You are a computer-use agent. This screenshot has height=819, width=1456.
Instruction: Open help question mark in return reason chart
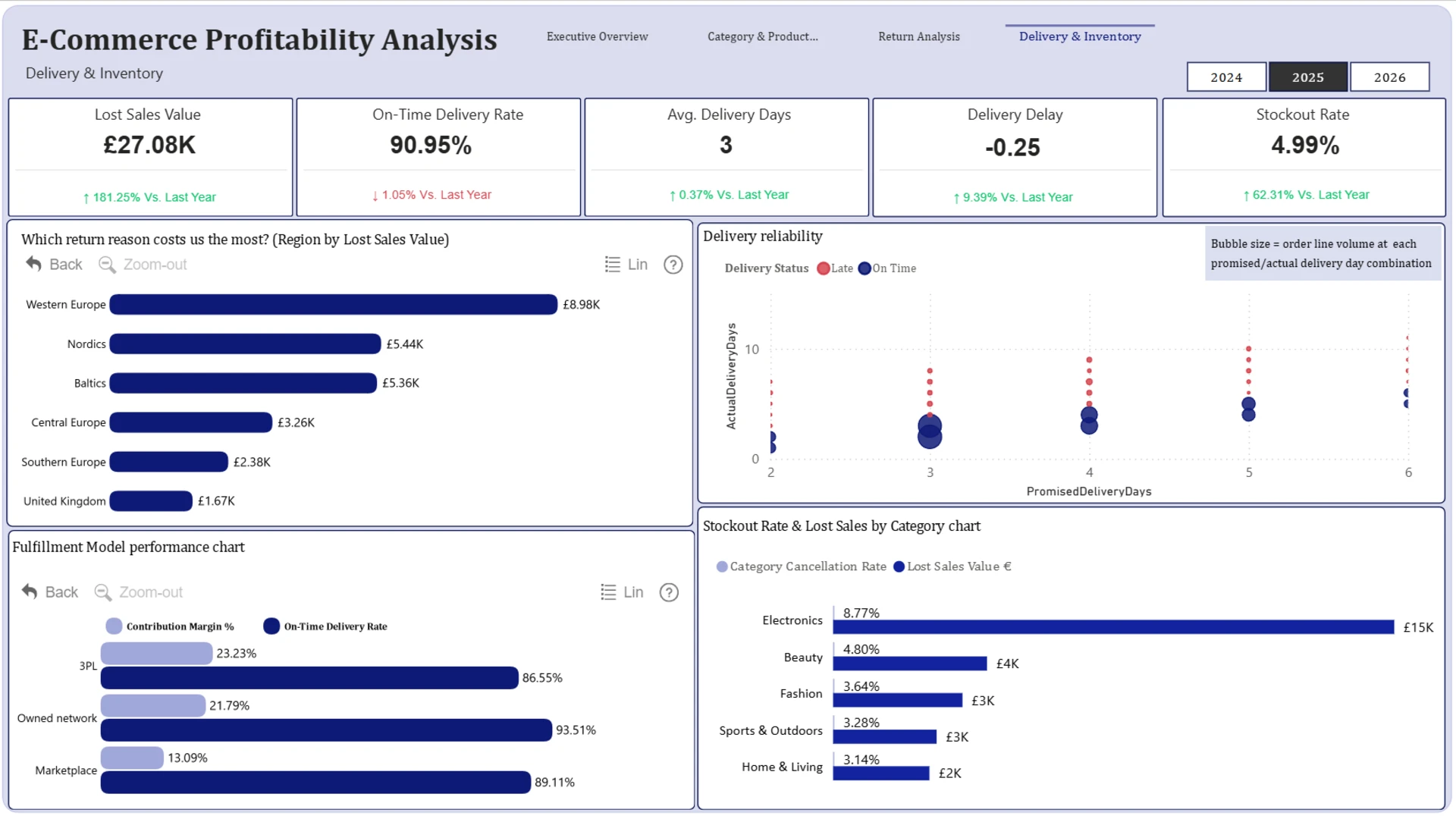point(673,265)
